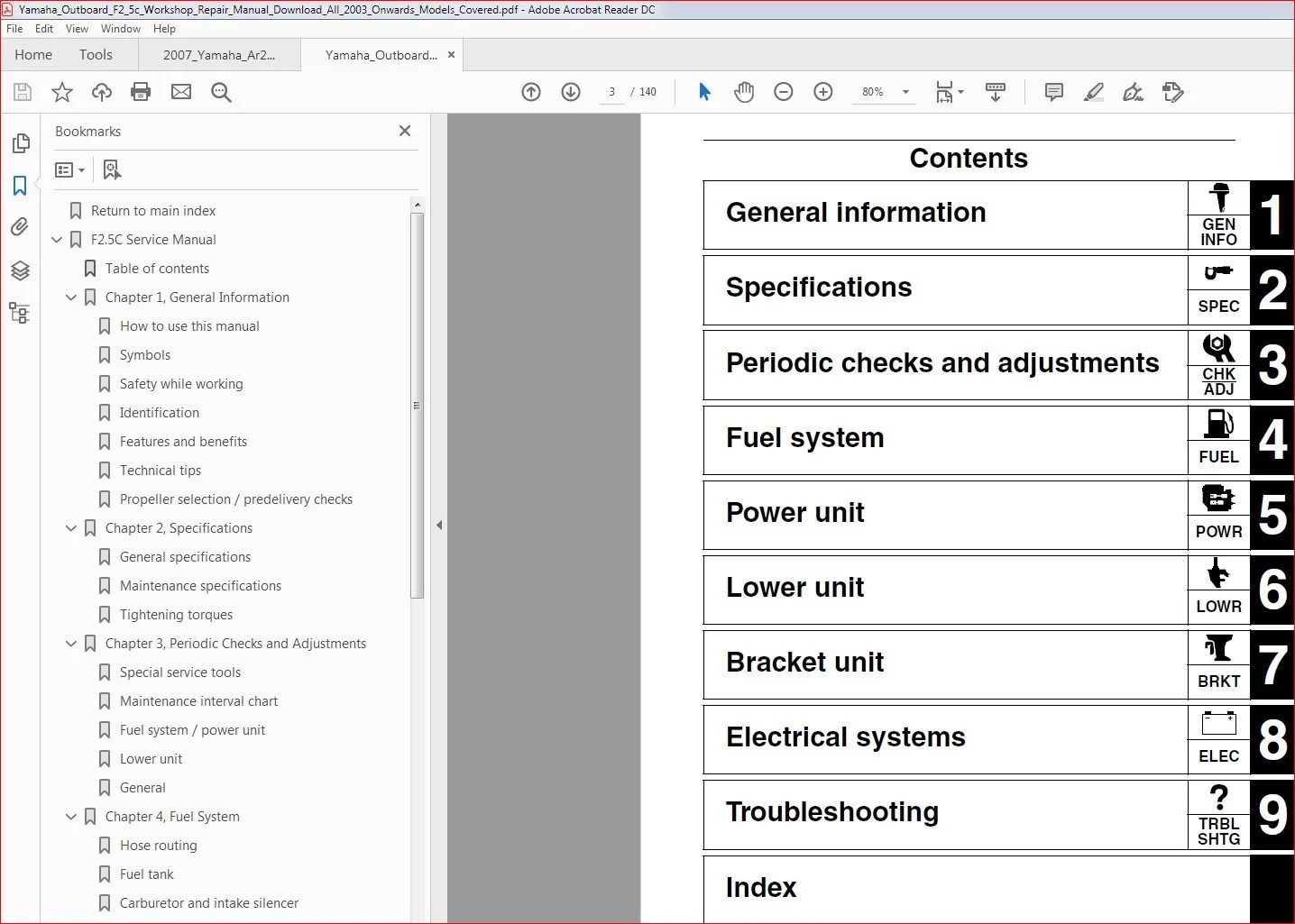1295x924 pixels.
Task: Click the bookmarks scrollbar up arrow
Action: [x=417, y=205]
